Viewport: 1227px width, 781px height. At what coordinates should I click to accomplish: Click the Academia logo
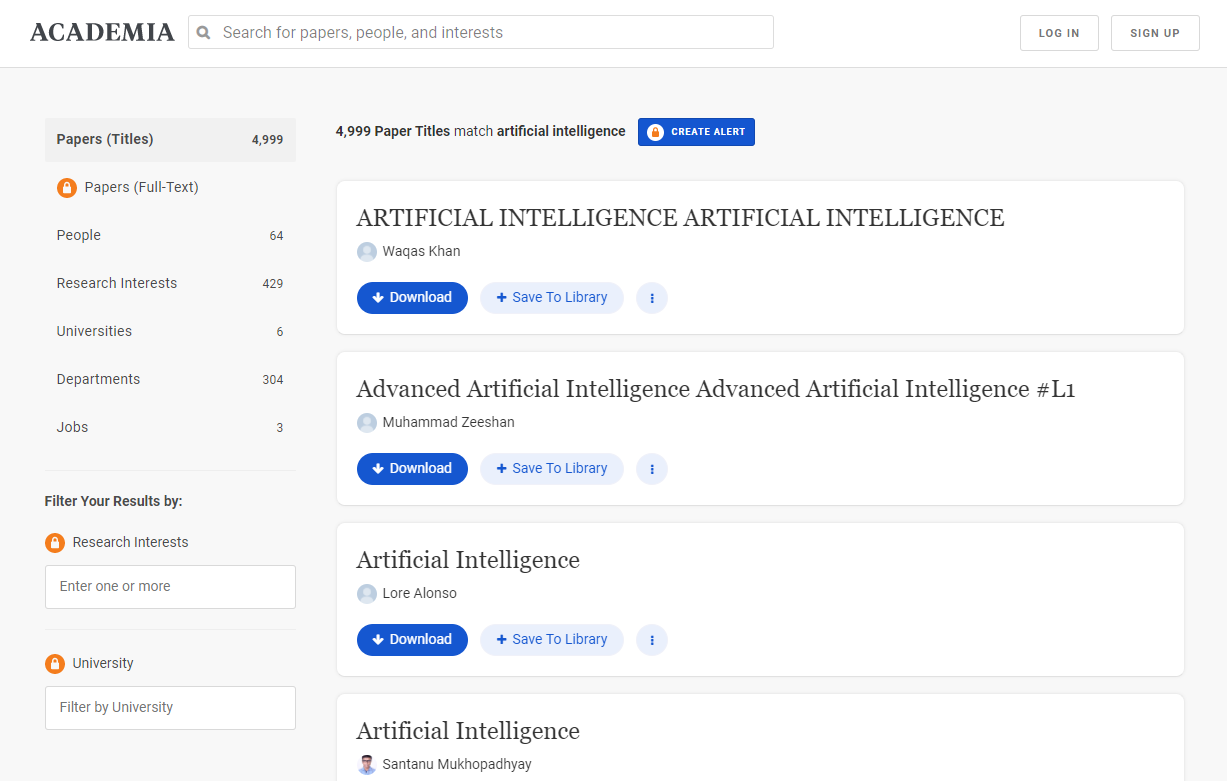[x=102, y=33]
